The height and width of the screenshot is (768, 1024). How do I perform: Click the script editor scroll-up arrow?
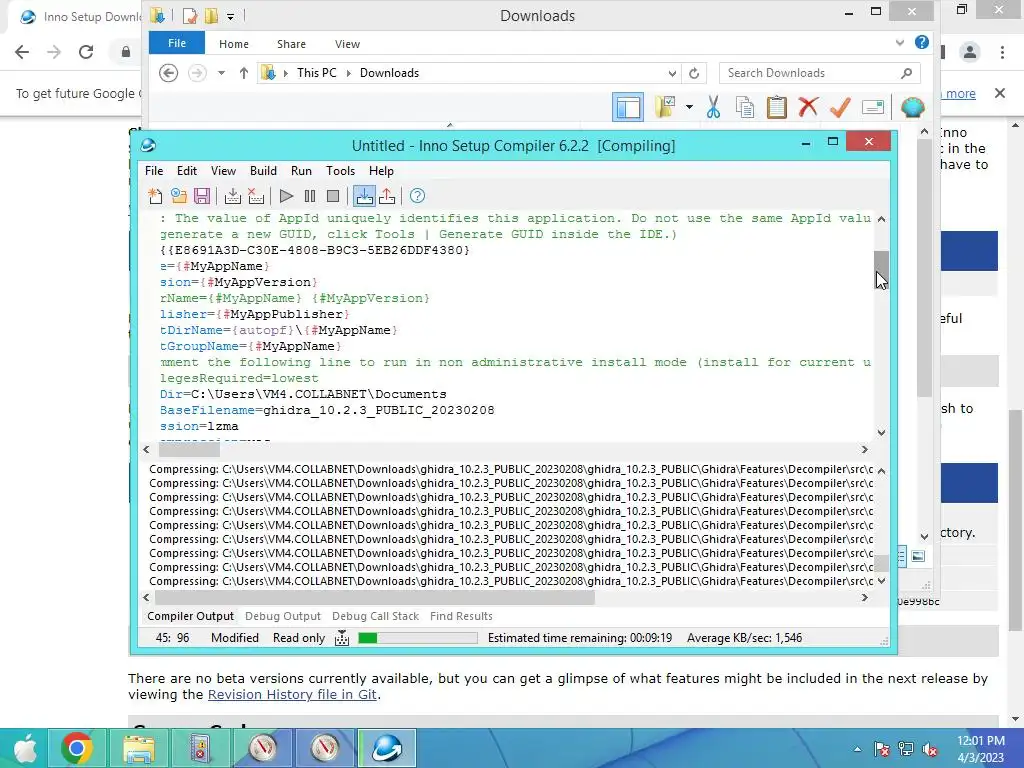pos(882,219)
